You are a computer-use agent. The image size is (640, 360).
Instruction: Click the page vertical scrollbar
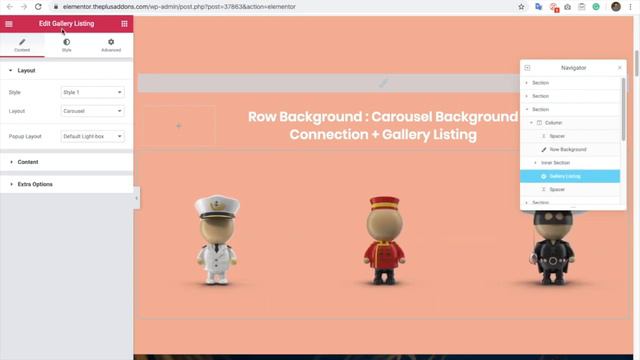tap(637, 63)
